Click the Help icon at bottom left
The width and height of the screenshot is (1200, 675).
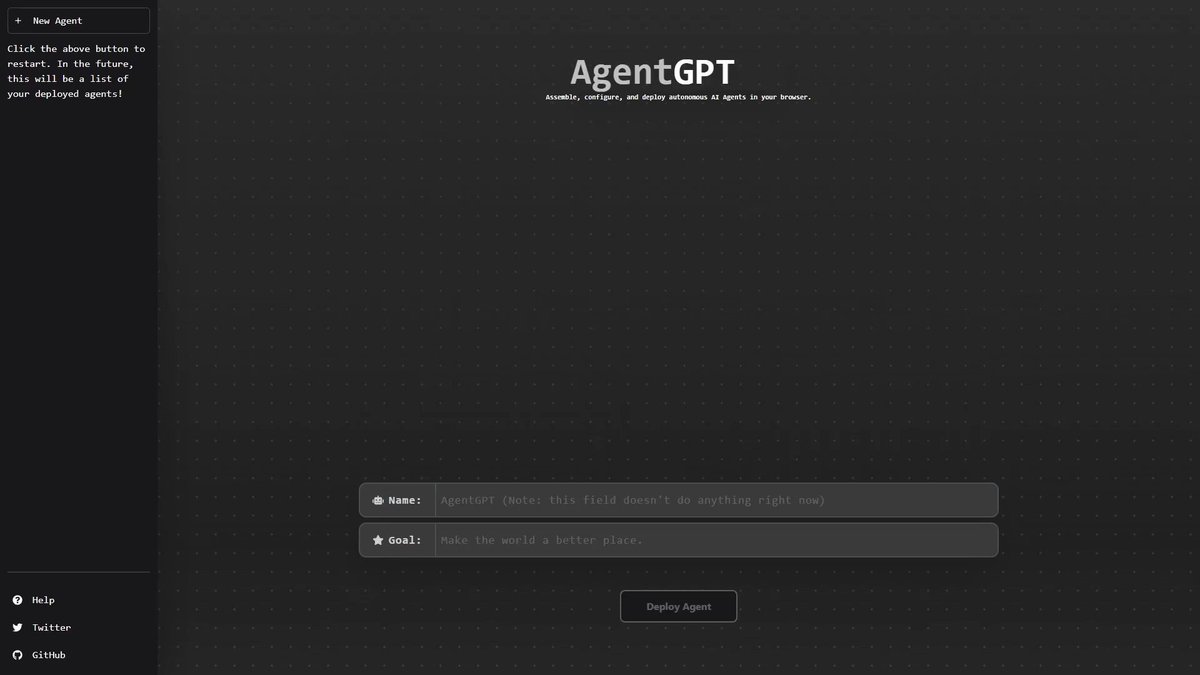[x=17, y=599]
